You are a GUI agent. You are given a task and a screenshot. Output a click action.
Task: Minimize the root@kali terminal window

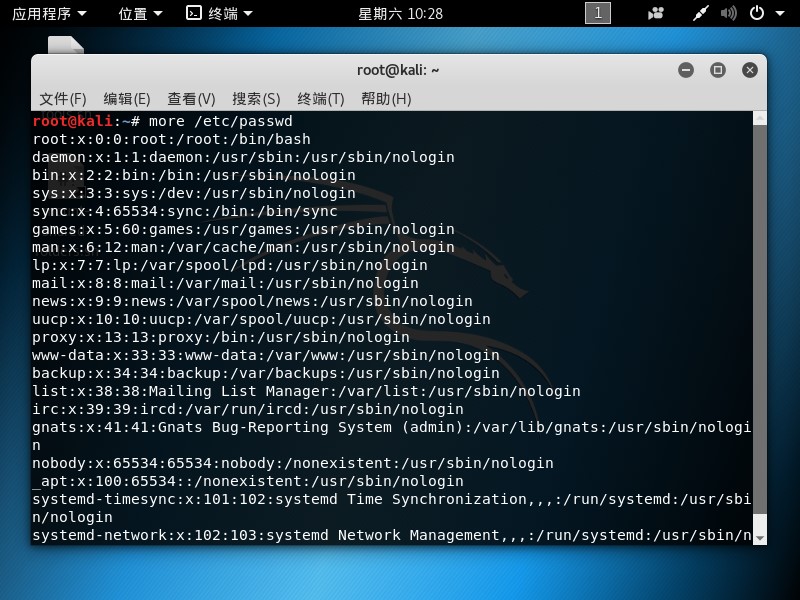[x=686, y=70]
